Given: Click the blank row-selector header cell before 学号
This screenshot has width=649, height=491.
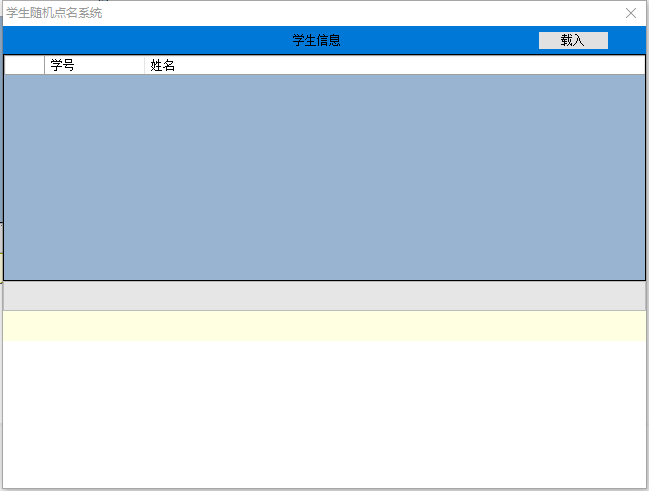Looking at the screenshot, I should 24,65.
